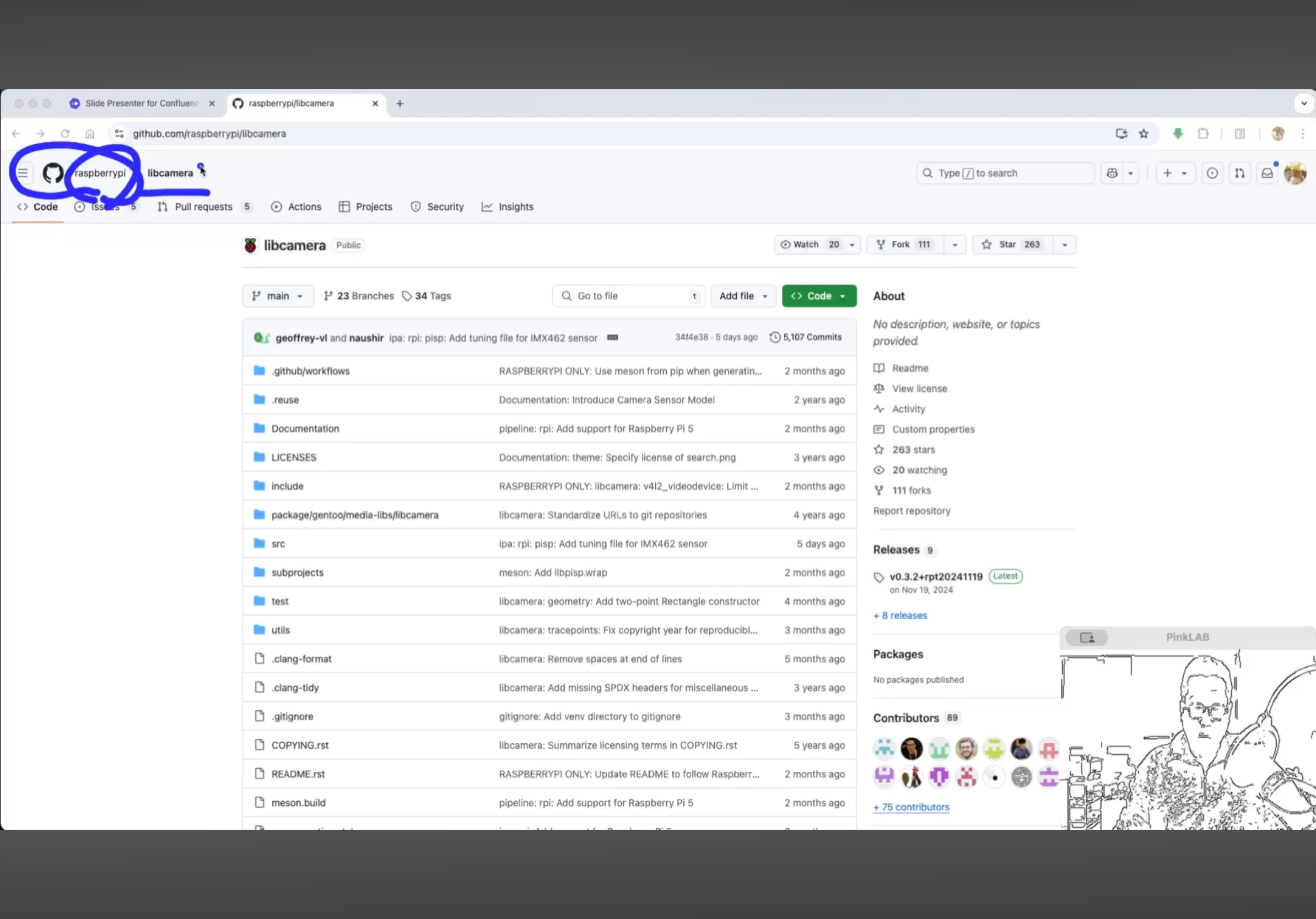The height and width of the screenshot is (919, 1316).
Task: Expand latest commit message ellipsis
Action: click(613, 338)
